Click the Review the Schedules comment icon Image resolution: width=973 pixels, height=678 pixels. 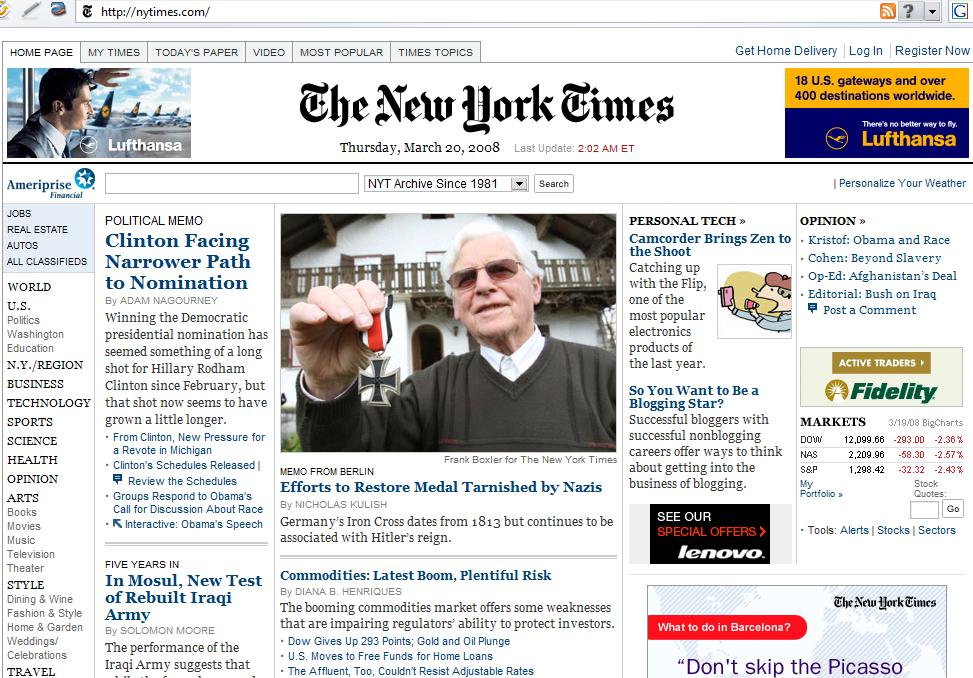point(117,479)
